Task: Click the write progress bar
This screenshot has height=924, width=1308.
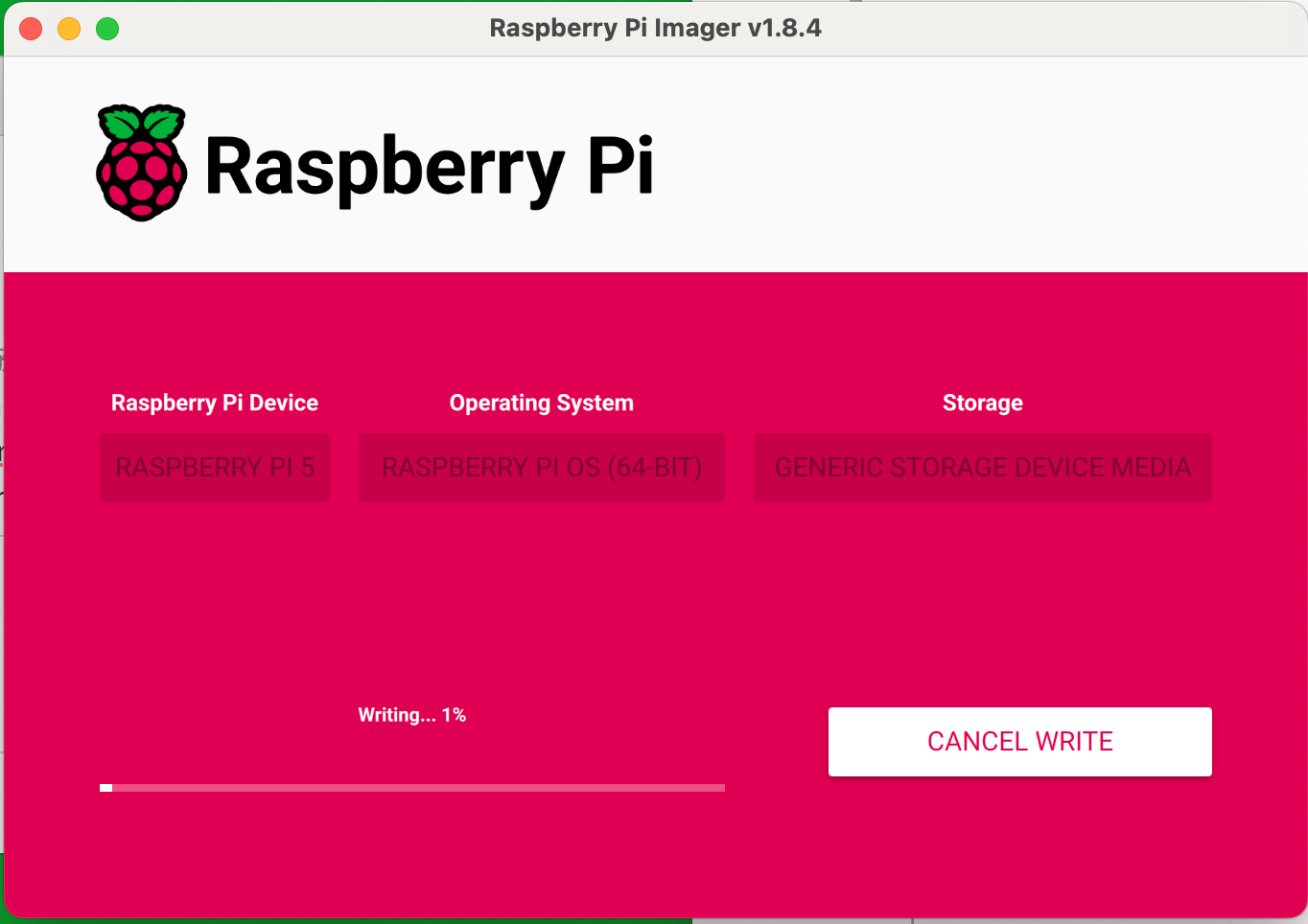Action: (412, 788)
